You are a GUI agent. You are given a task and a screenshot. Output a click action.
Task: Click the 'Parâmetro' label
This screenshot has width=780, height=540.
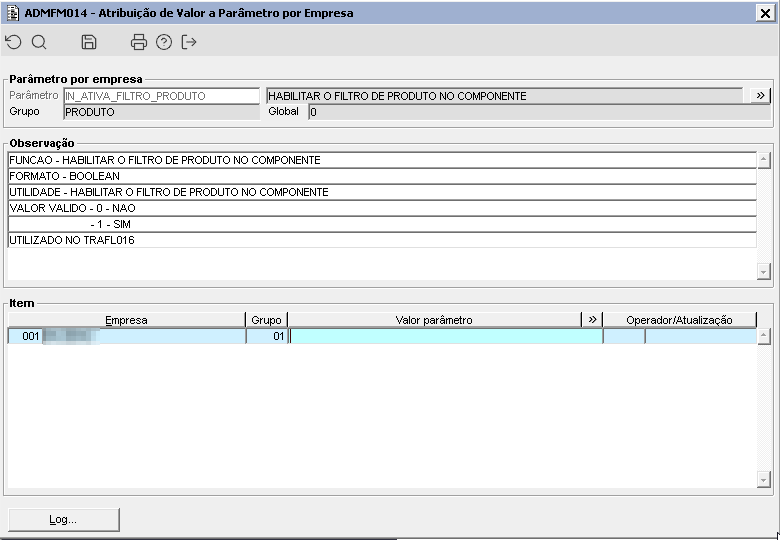tap(33, 95)
